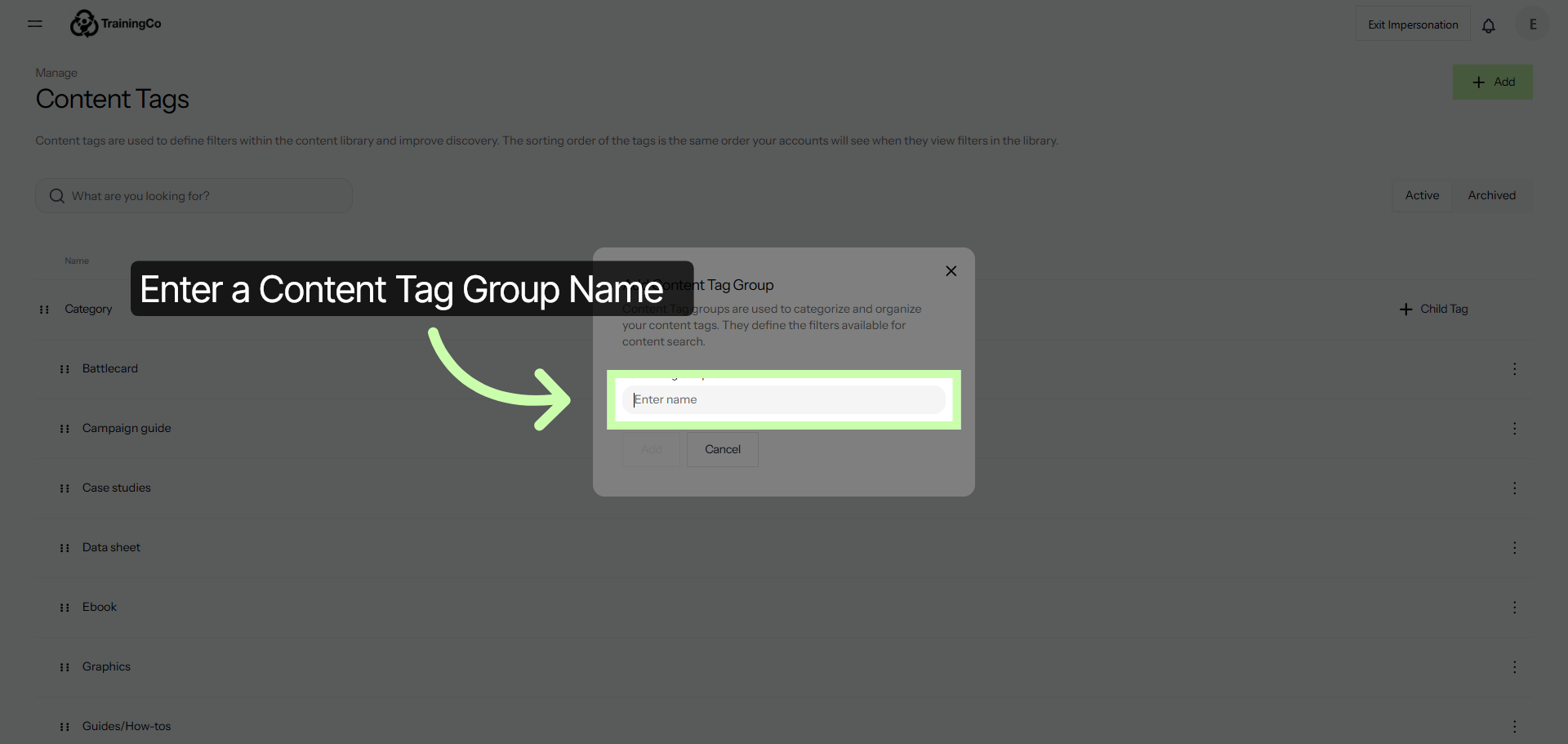Grab the drag handle for Ebook
Viewport: 1568px width, 744px height.
[x=65, y=608]
